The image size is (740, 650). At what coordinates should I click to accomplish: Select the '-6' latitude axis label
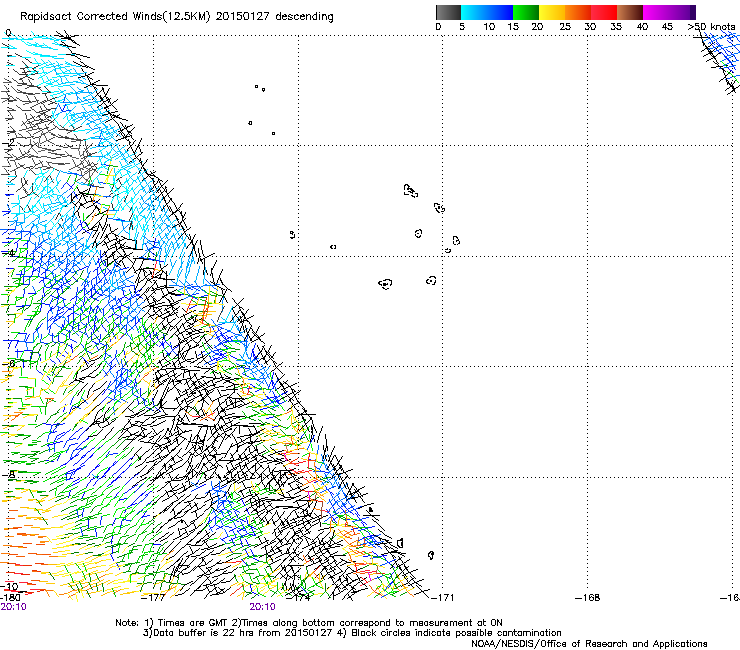pyautogui.click(x=8, y=363)
